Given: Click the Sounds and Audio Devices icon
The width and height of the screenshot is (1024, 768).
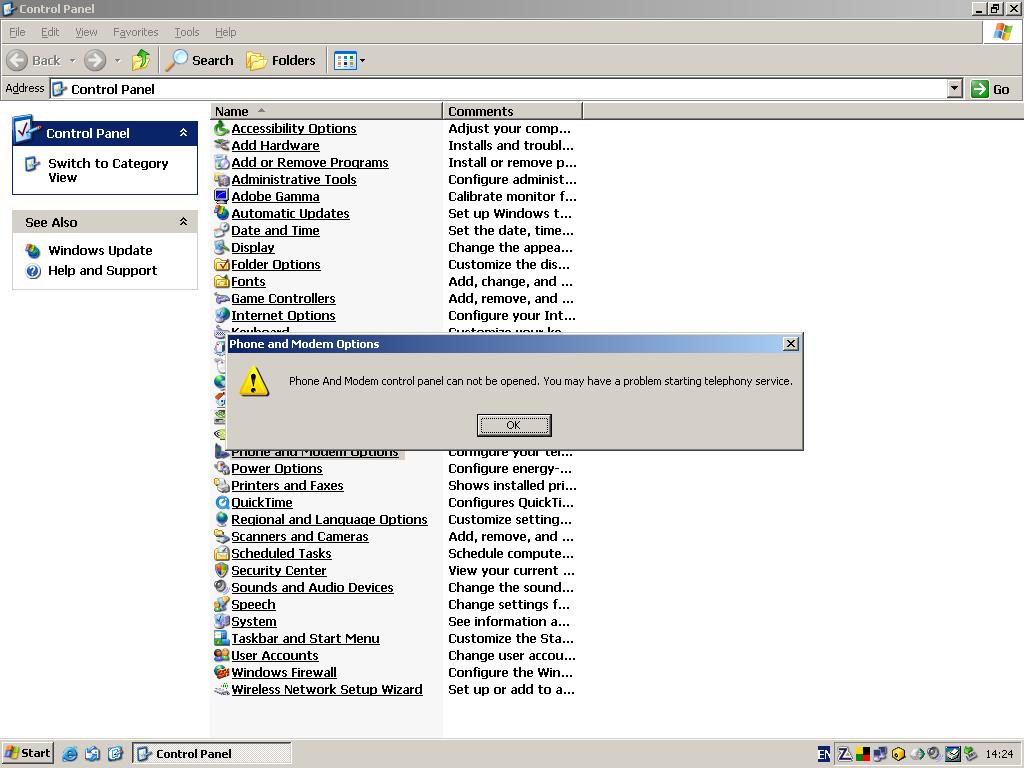Looking at the screenshot, I should pyautogui.click(x=222, y=587).
